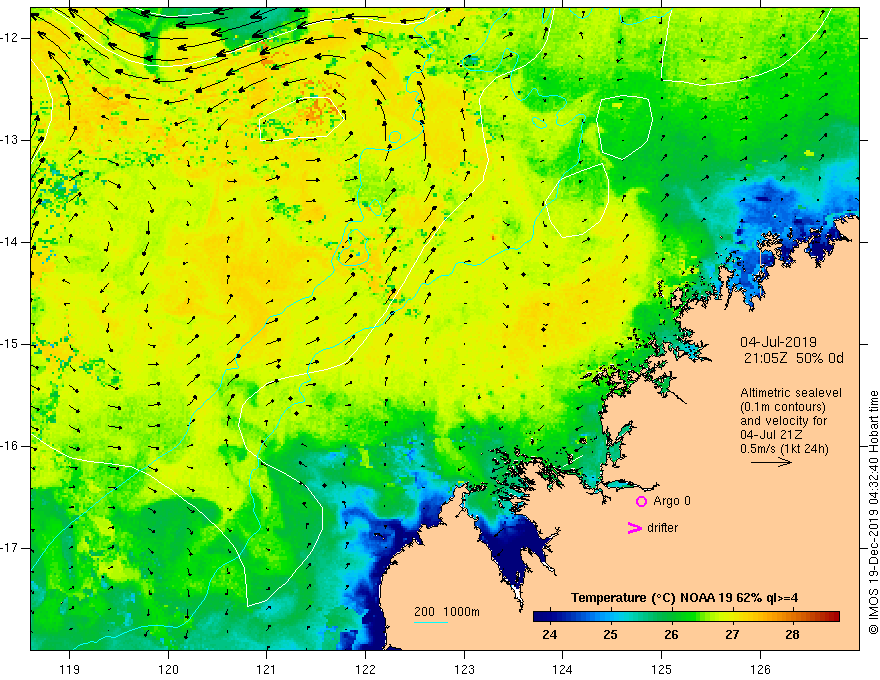Viewport: 880px width, 680px height.
Task: Click the '04-Jul-2019' date text
Action: (778, 342)
